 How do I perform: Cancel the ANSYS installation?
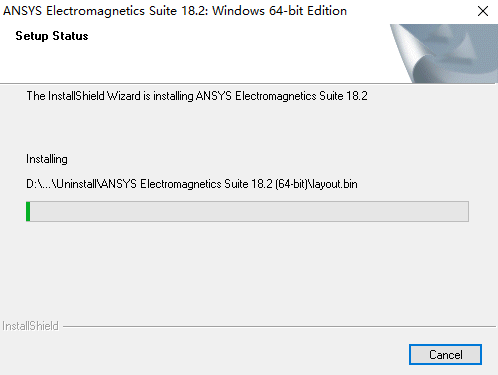tap(445, 354)
